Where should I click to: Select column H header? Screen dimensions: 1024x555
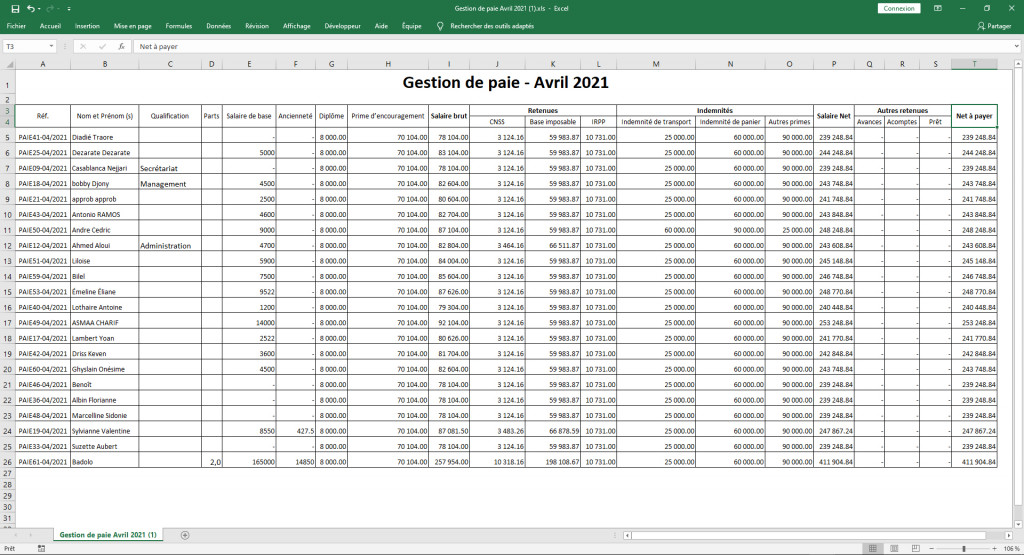[388, 64]
